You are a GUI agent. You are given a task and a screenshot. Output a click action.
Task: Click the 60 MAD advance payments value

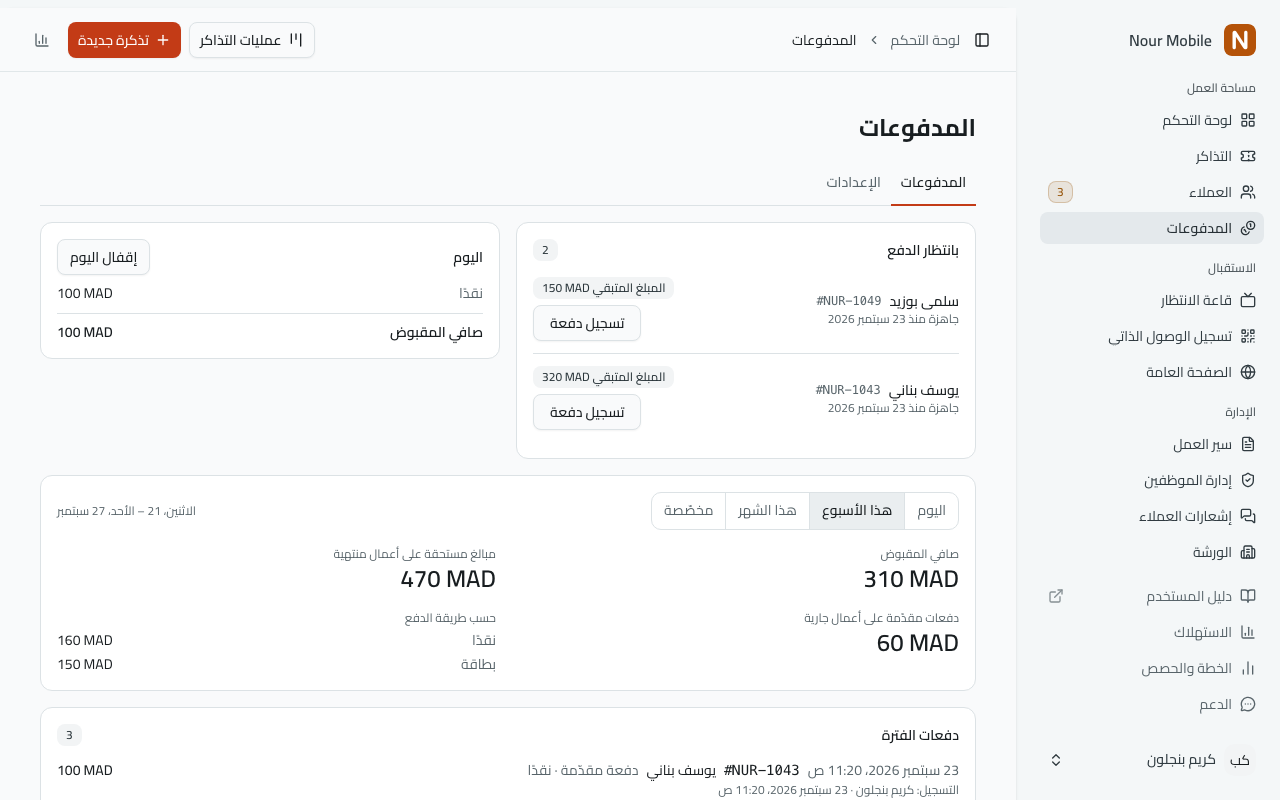(x=918, y=643)
